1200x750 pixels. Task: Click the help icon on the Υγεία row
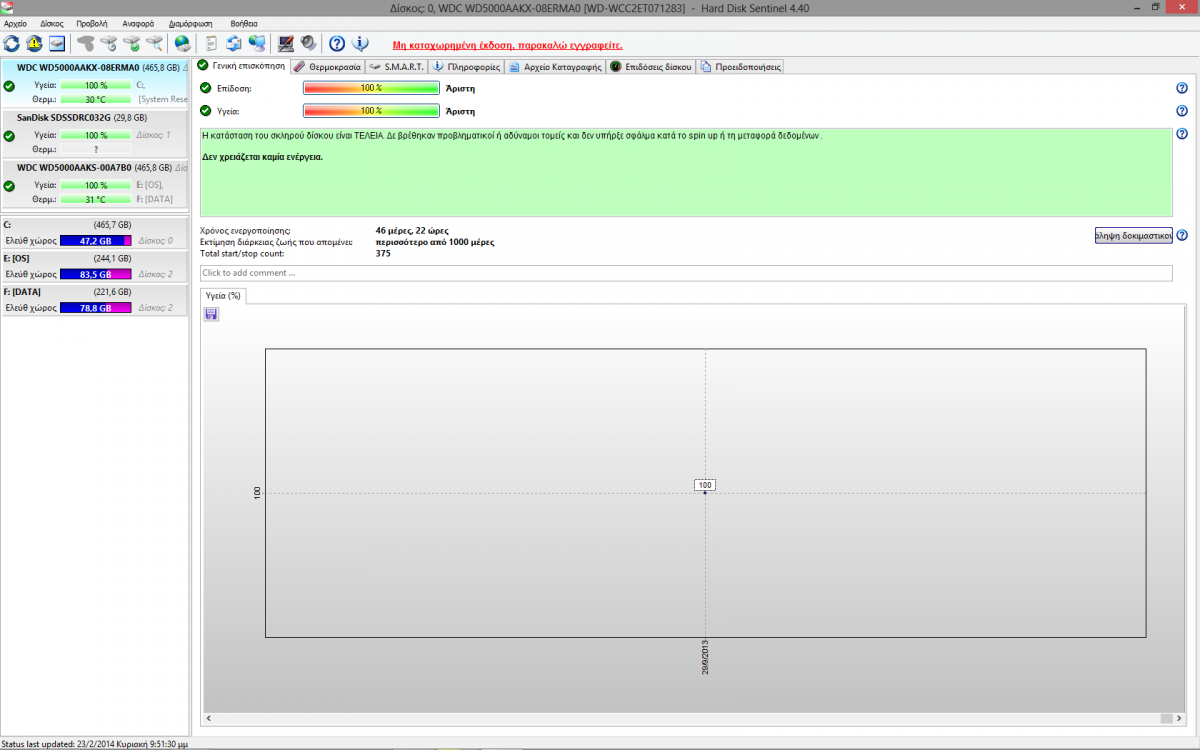point(1182,111)
